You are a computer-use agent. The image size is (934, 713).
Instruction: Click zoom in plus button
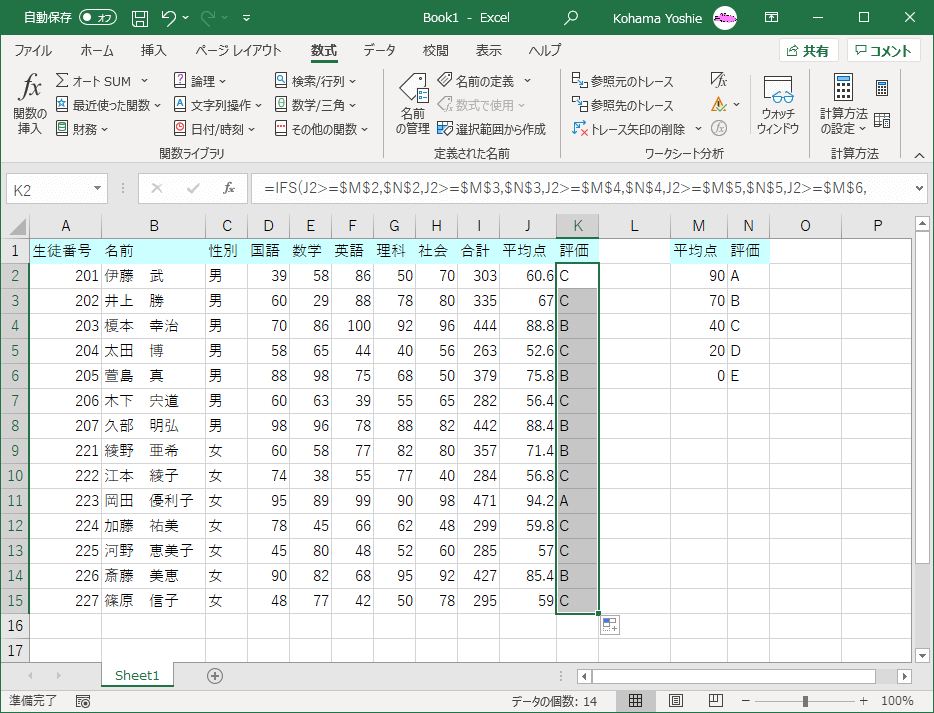pos(864,701)
